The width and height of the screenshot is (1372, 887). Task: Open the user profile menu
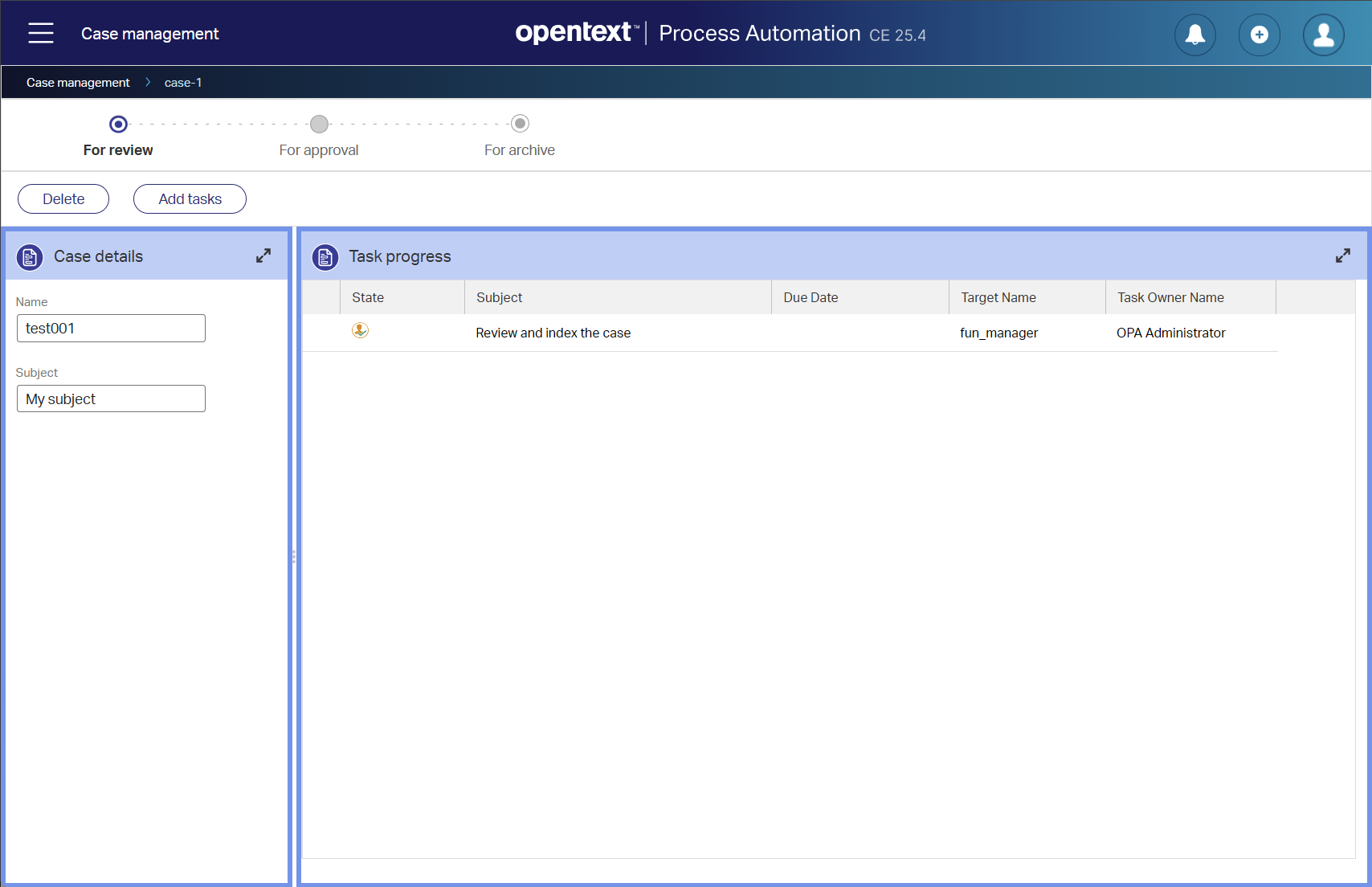point(1323,35)
